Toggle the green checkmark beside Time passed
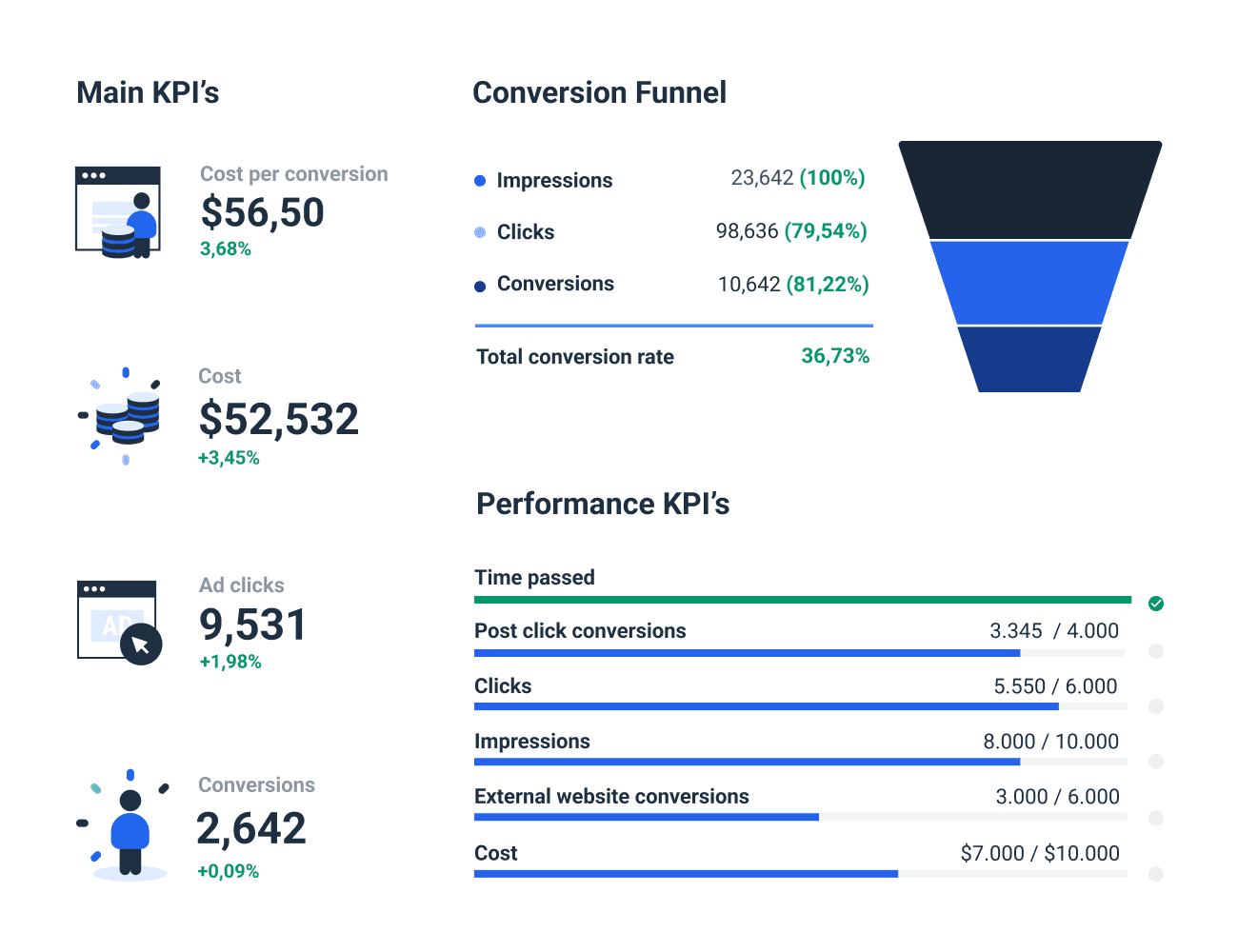 [1156, 604]
